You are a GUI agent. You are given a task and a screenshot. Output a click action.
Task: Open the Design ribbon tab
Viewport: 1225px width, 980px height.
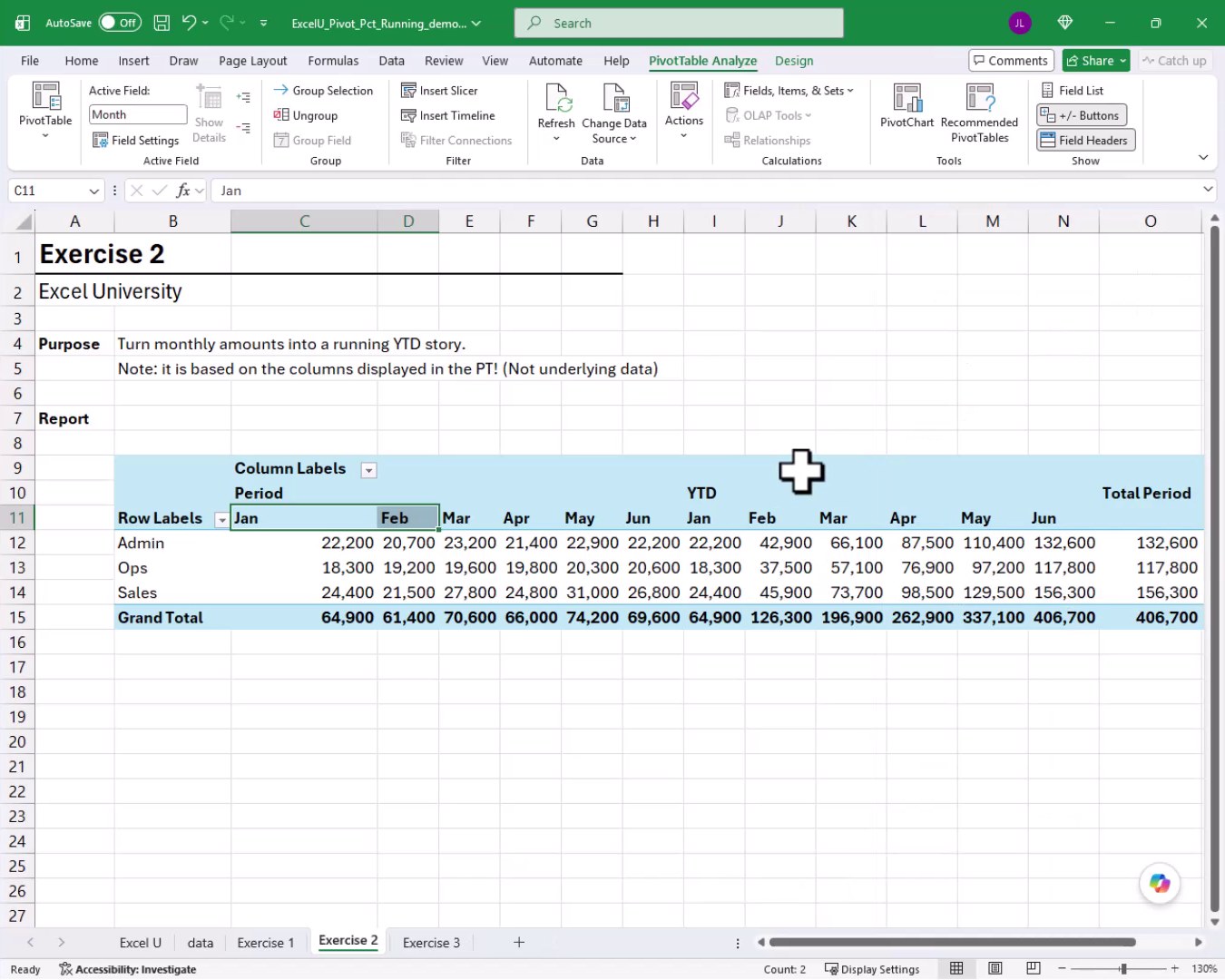coord(794,61)
